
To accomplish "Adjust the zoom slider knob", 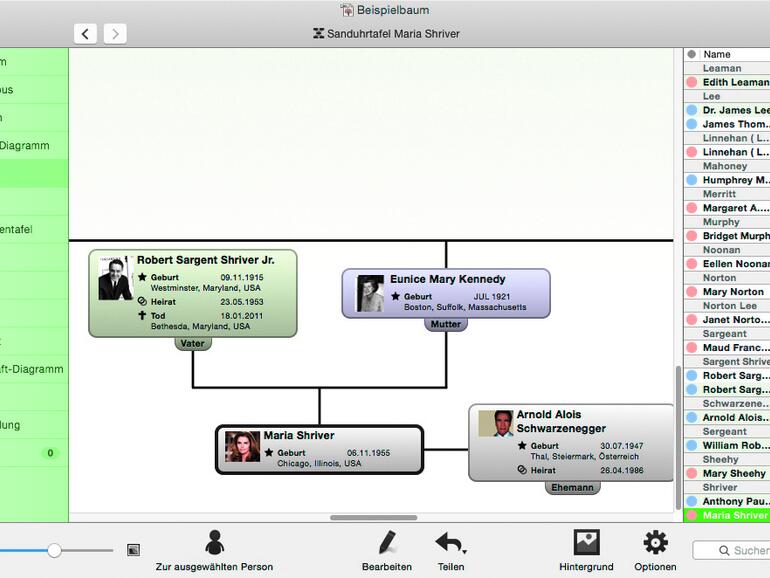I will coord(55,550).
